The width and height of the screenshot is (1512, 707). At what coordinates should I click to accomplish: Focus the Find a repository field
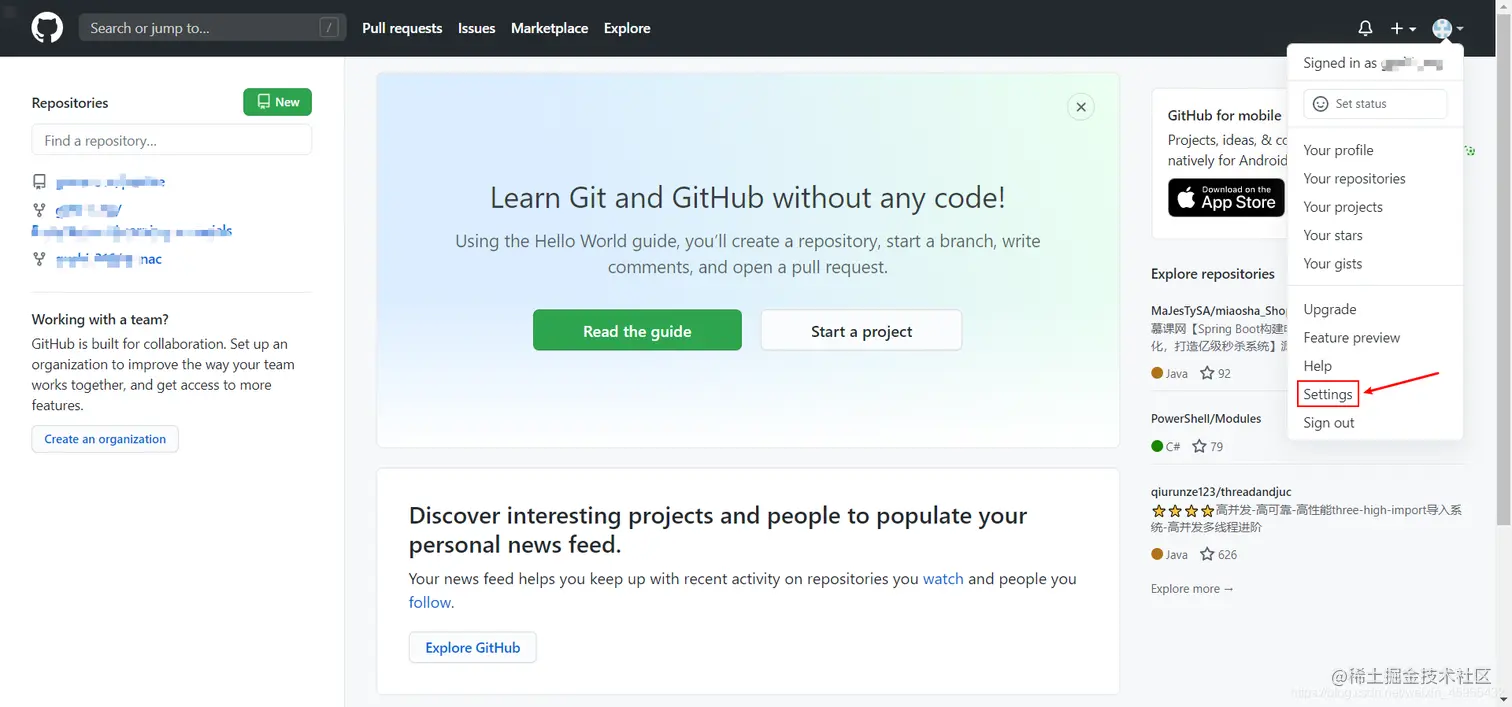(171, 140)
